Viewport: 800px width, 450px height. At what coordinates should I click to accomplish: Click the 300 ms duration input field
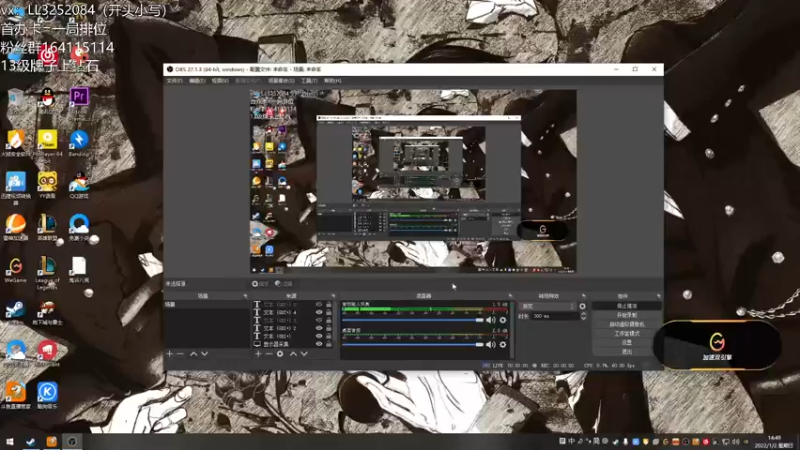click(x=555, y=316)
